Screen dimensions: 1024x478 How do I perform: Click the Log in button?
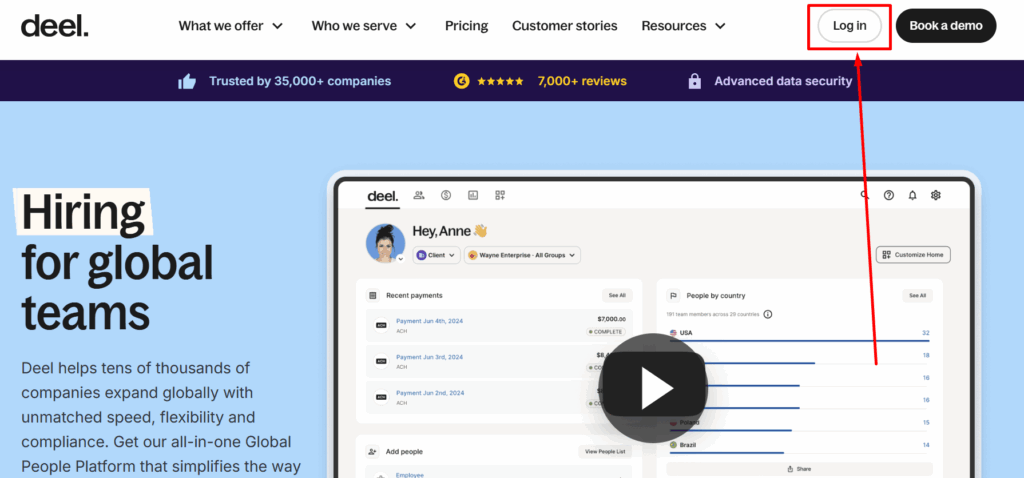[850, 26]
